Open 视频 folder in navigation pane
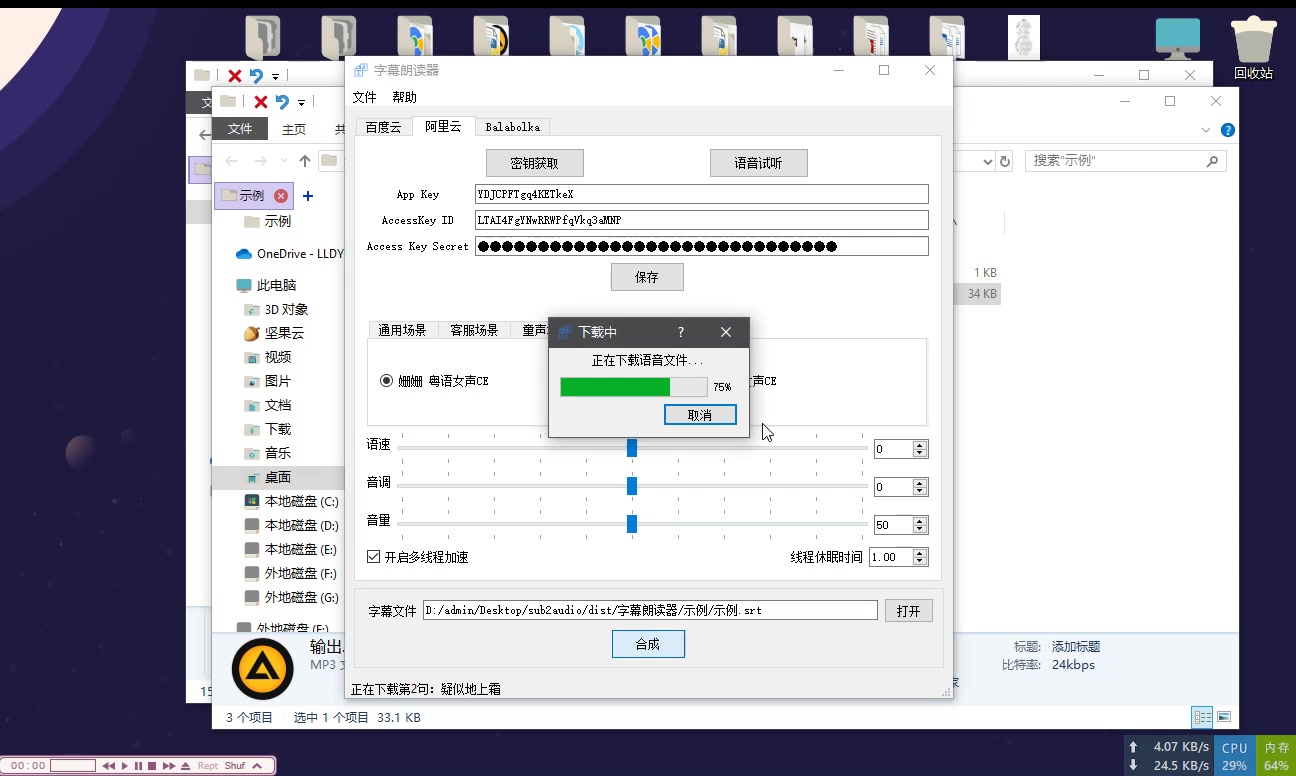The height and width of the screenshot is (776, 1296). click(268, 357)
